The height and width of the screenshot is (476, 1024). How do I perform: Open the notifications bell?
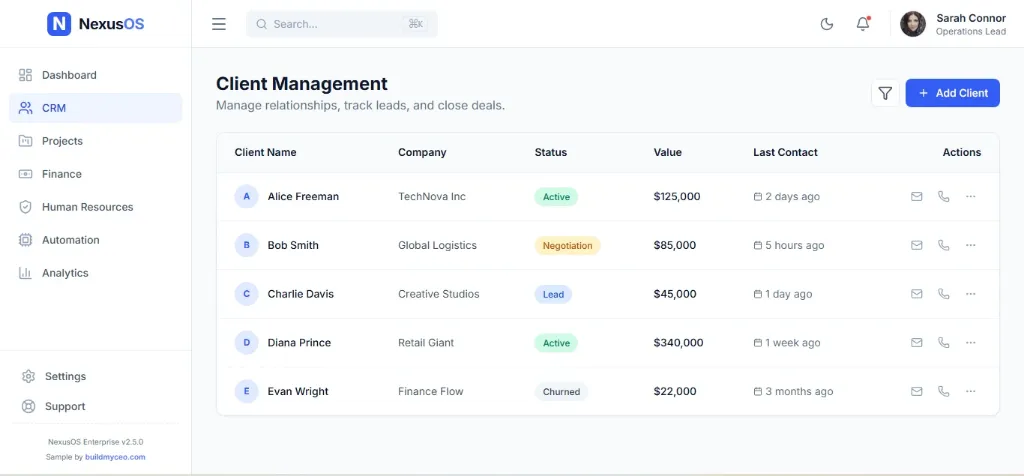tap(863, 24)
